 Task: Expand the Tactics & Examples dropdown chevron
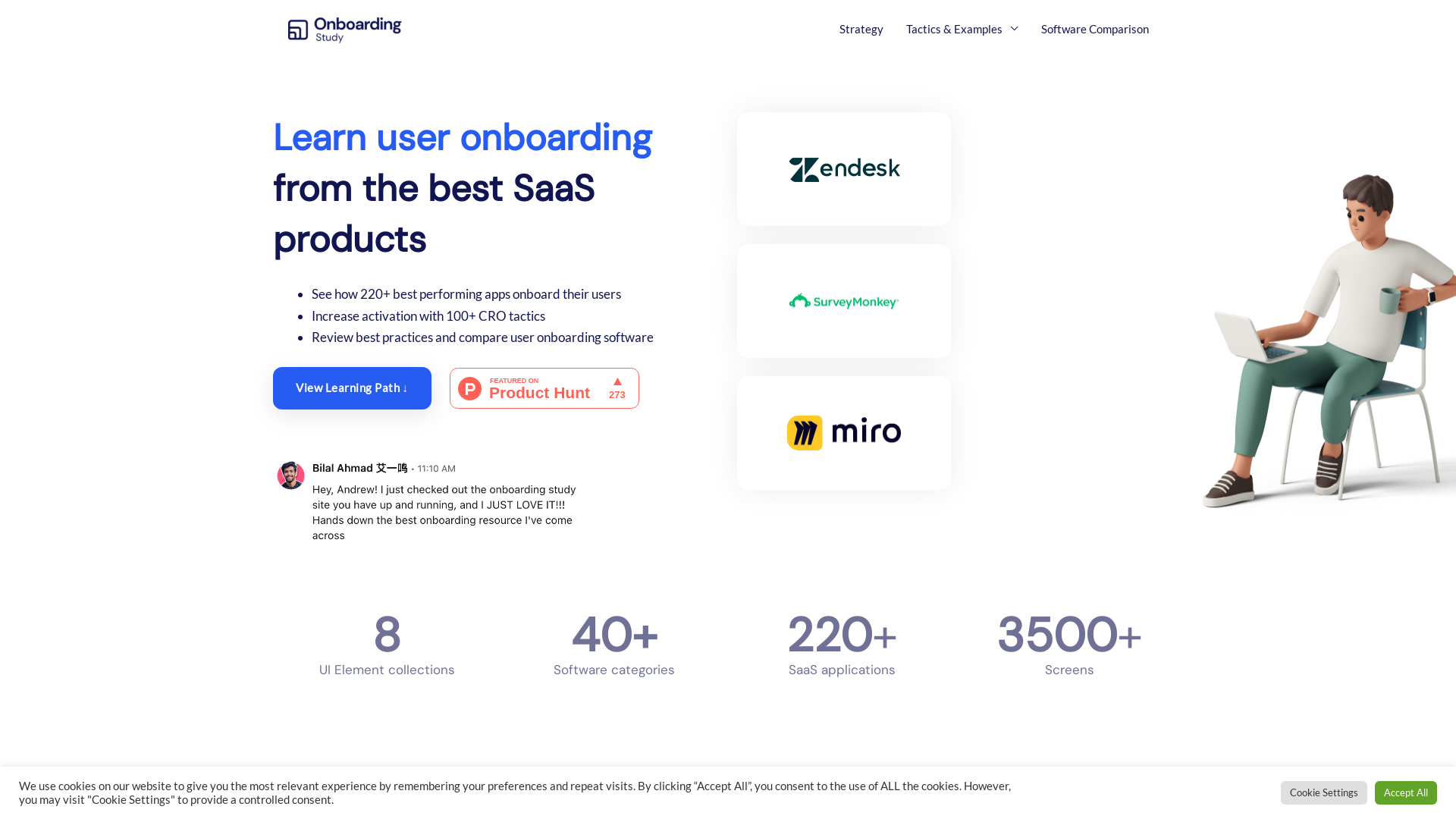click(x=1014, y=29)
